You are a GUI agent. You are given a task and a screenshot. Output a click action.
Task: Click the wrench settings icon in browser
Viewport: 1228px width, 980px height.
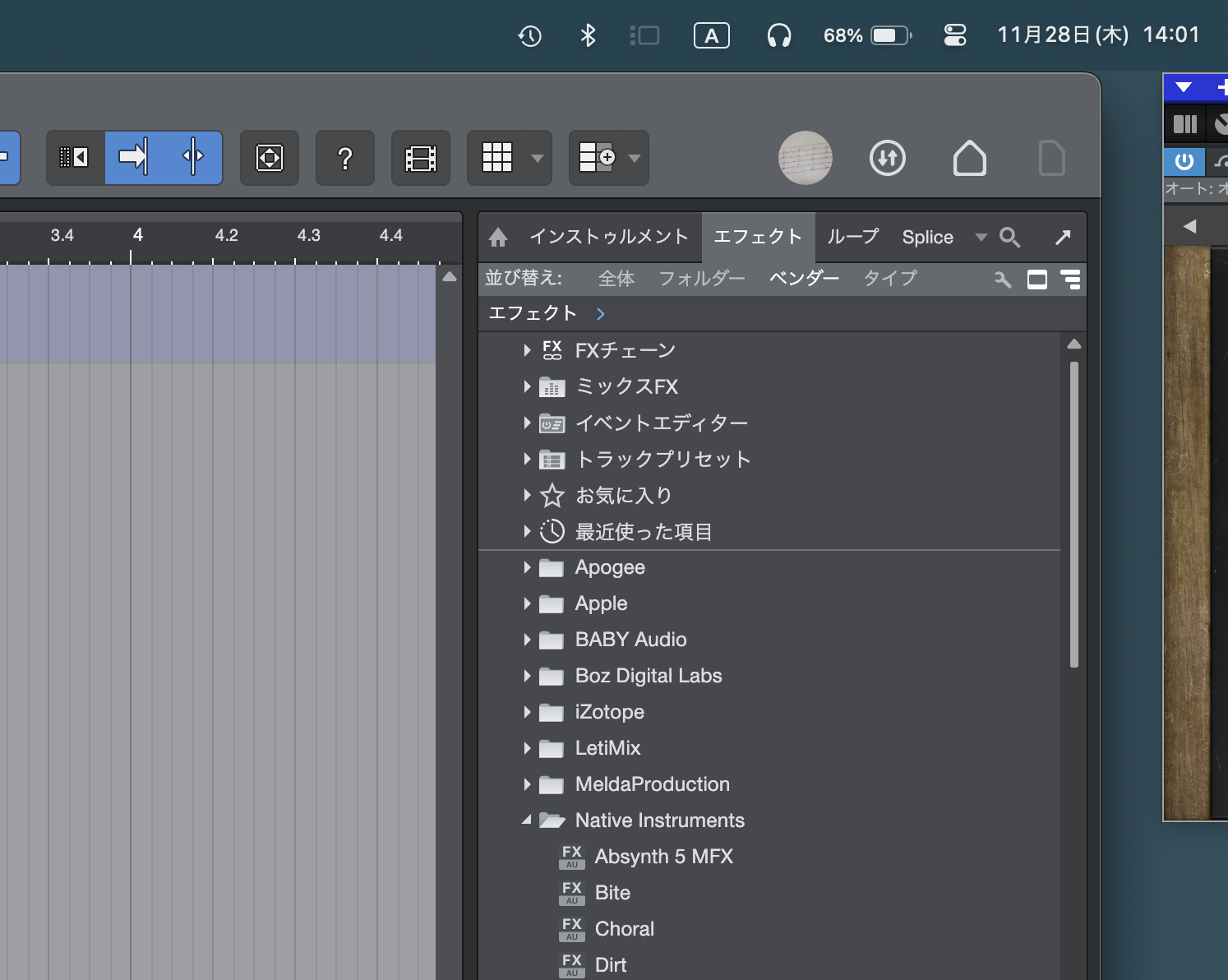click(x=1002, y=280)
